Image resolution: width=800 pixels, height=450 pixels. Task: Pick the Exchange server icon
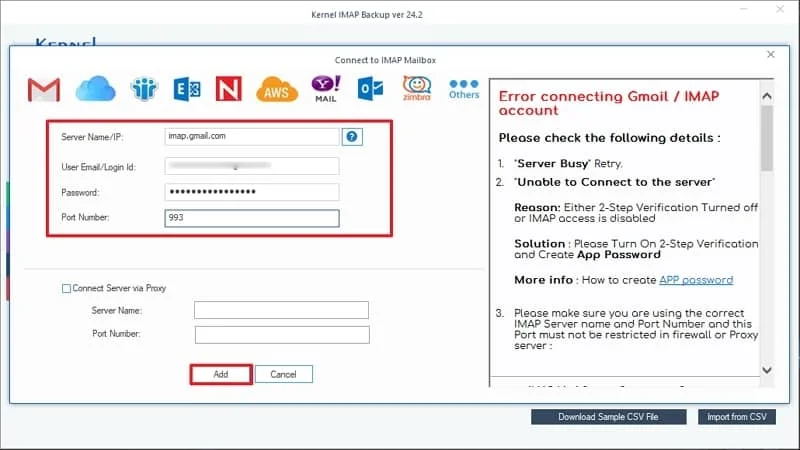[187, 89]
